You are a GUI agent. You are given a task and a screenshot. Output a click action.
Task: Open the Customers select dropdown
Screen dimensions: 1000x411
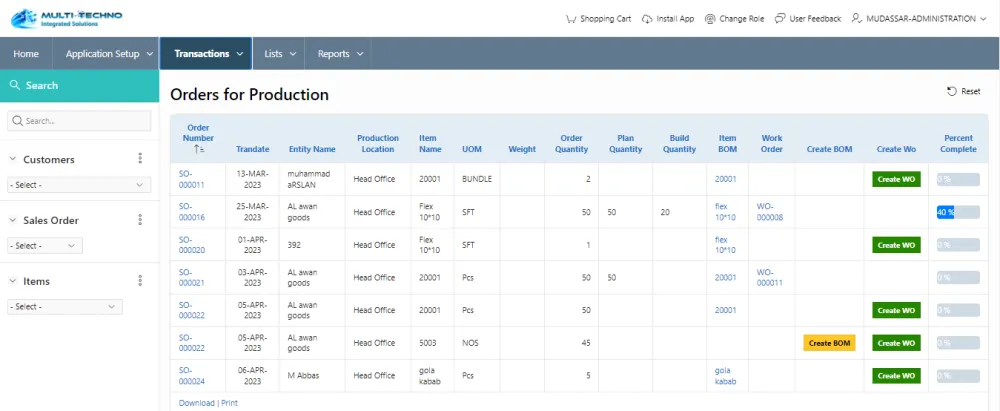click(78, 185)
